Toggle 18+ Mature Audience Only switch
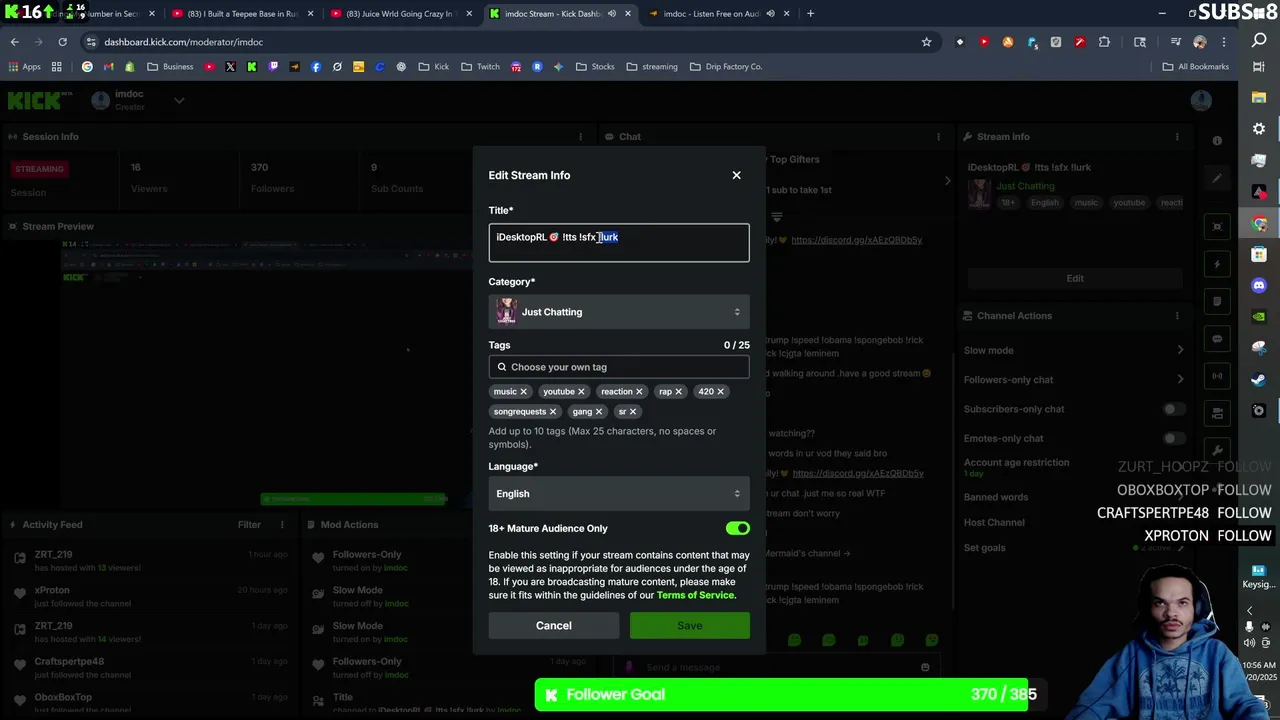Screen dimensions: 1280x720 tap(737, 528)
